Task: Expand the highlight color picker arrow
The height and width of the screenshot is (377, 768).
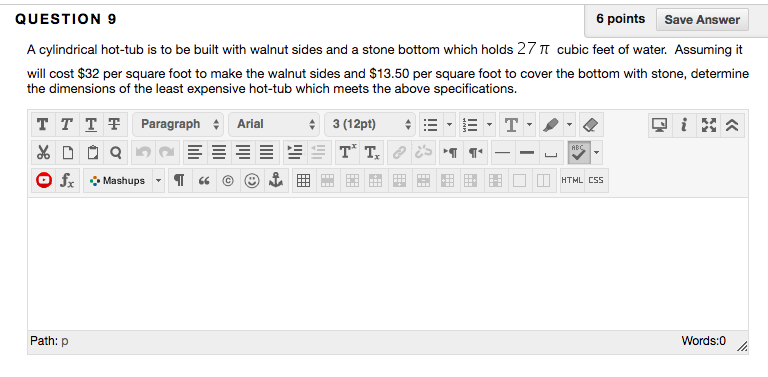Action: tap(570, 125)
